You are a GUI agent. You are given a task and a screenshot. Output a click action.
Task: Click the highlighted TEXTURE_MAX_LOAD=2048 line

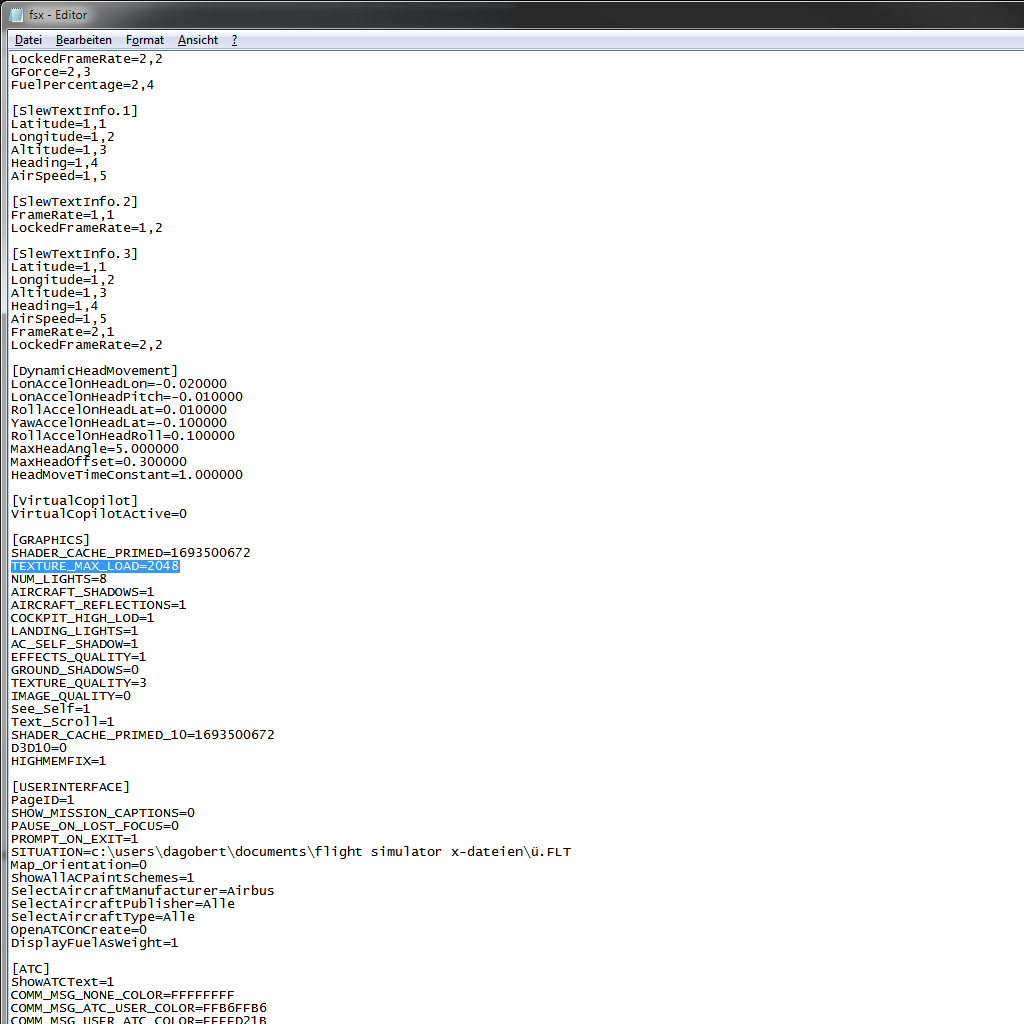(95, 566)
